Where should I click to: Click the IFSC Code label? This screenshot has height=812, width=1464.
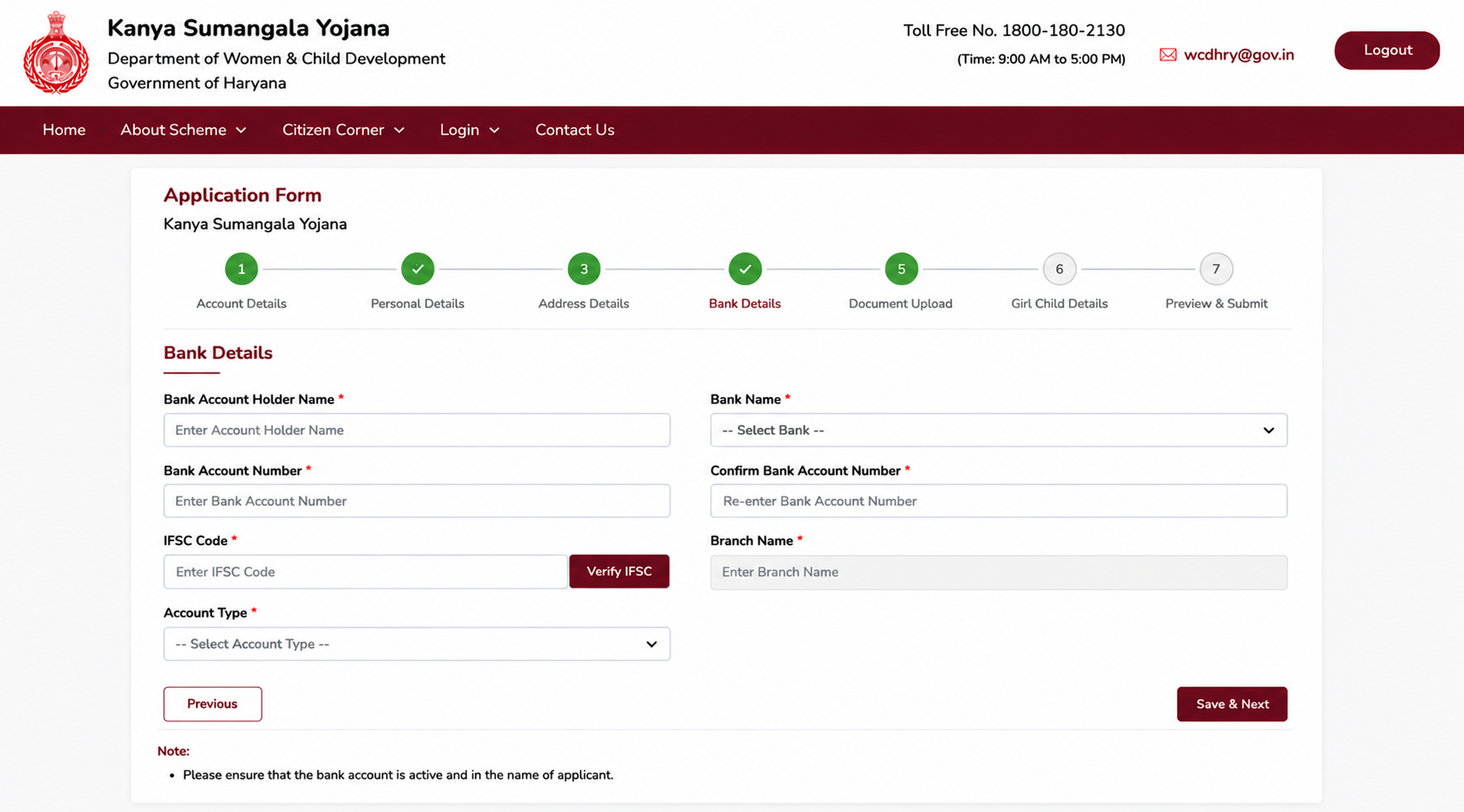click(x=196, y=541)
